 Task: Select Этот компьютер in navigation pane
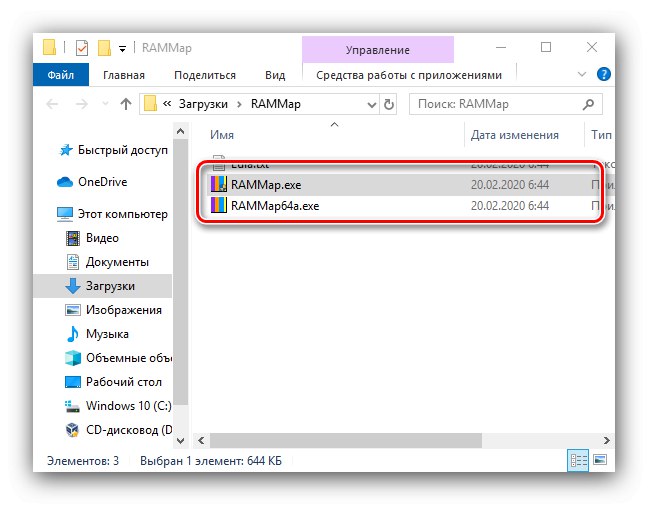click(x=123, y=214)
